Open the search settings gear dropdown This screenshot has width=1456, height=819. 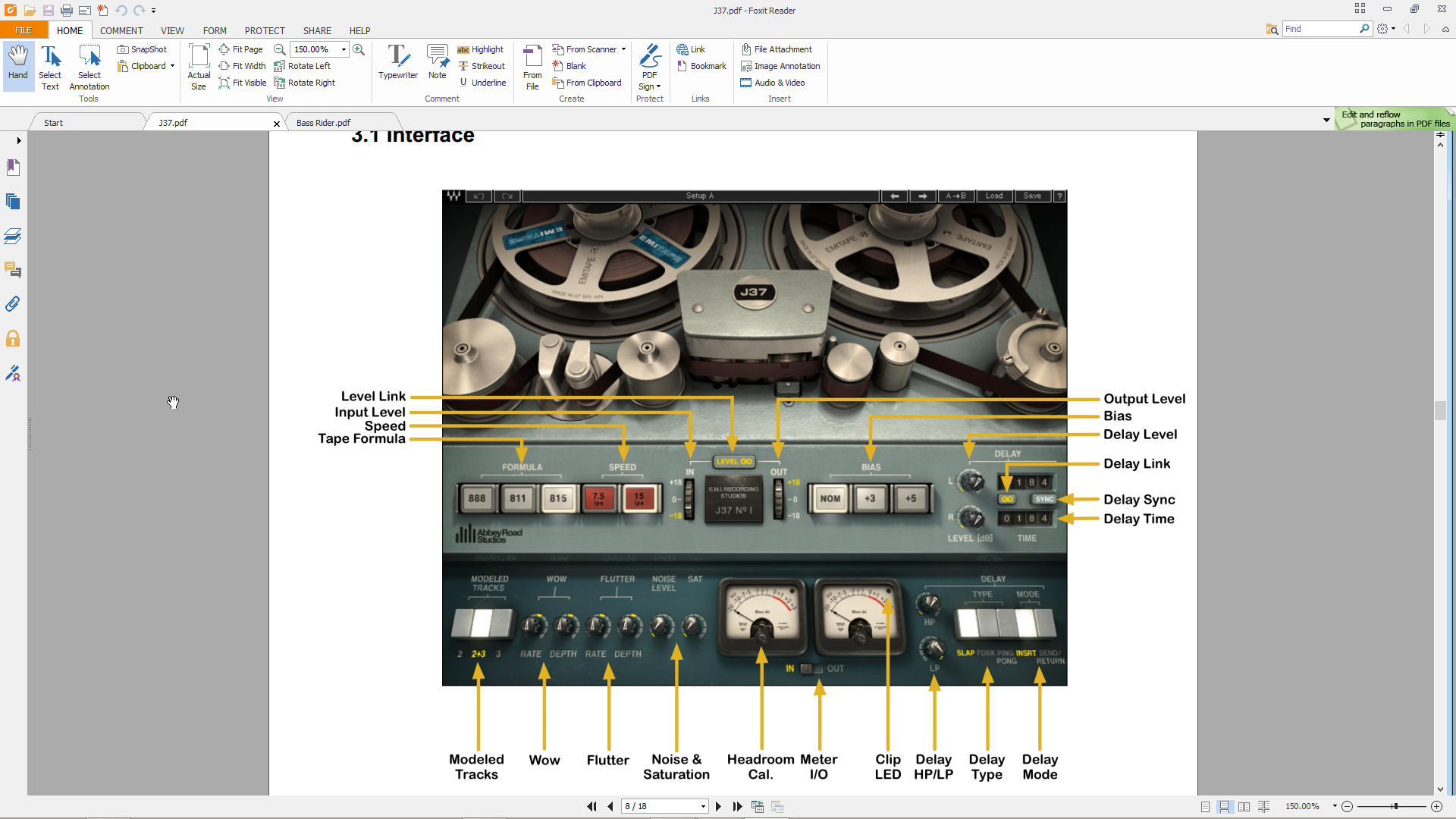(x=1386, y=29)
